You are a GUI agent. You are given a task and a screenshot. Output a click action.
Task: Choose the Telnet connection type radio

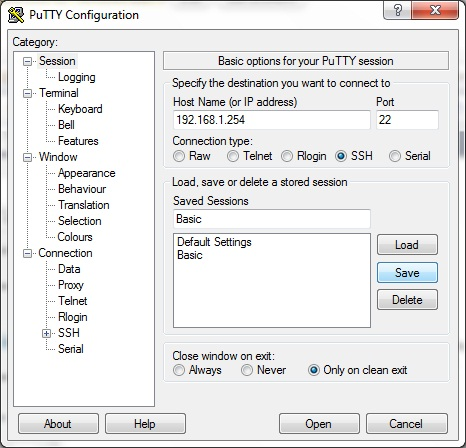233,156
